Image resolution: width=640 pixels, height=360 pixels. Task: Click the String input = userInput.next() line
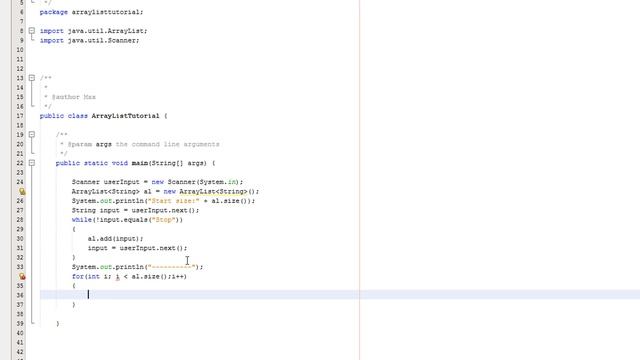(x=136, y=210)
